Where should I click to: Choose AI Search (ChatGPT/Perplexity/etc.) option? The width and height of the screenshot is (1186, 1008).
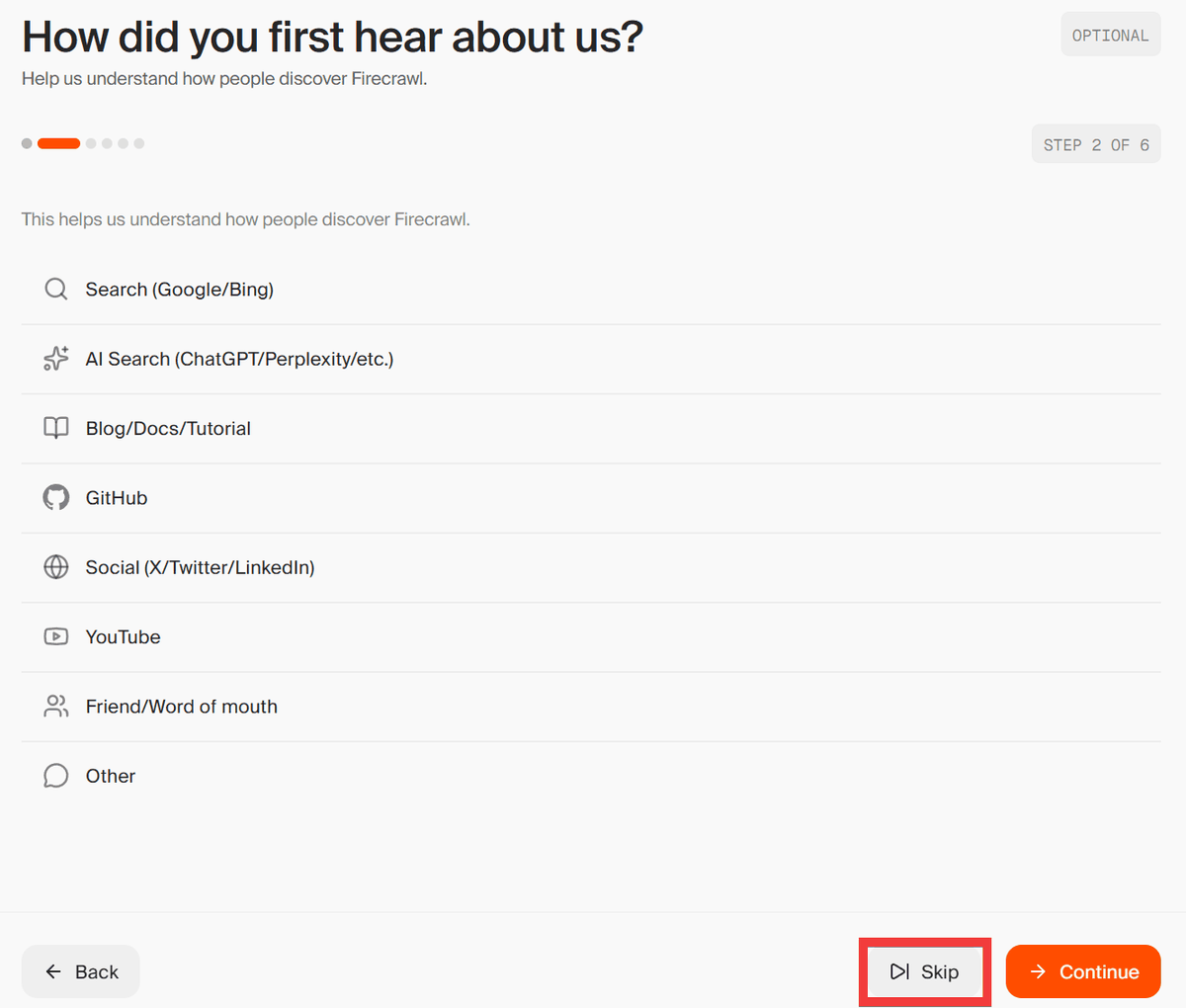click(x=239, y=359)
